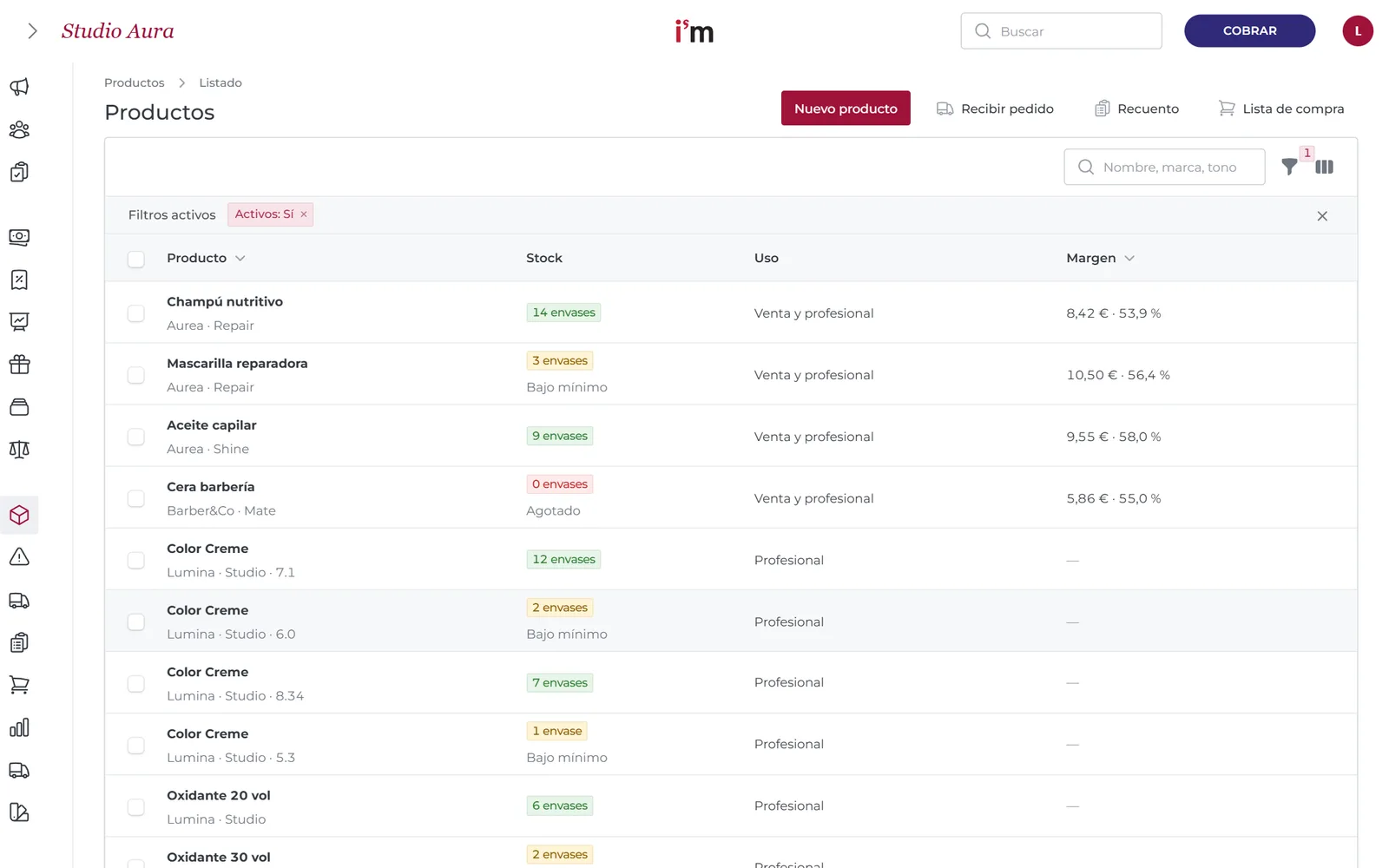Open the bar chart statistics icon in sidebar
The image size is (1389, 868).
tap(19, 727)
